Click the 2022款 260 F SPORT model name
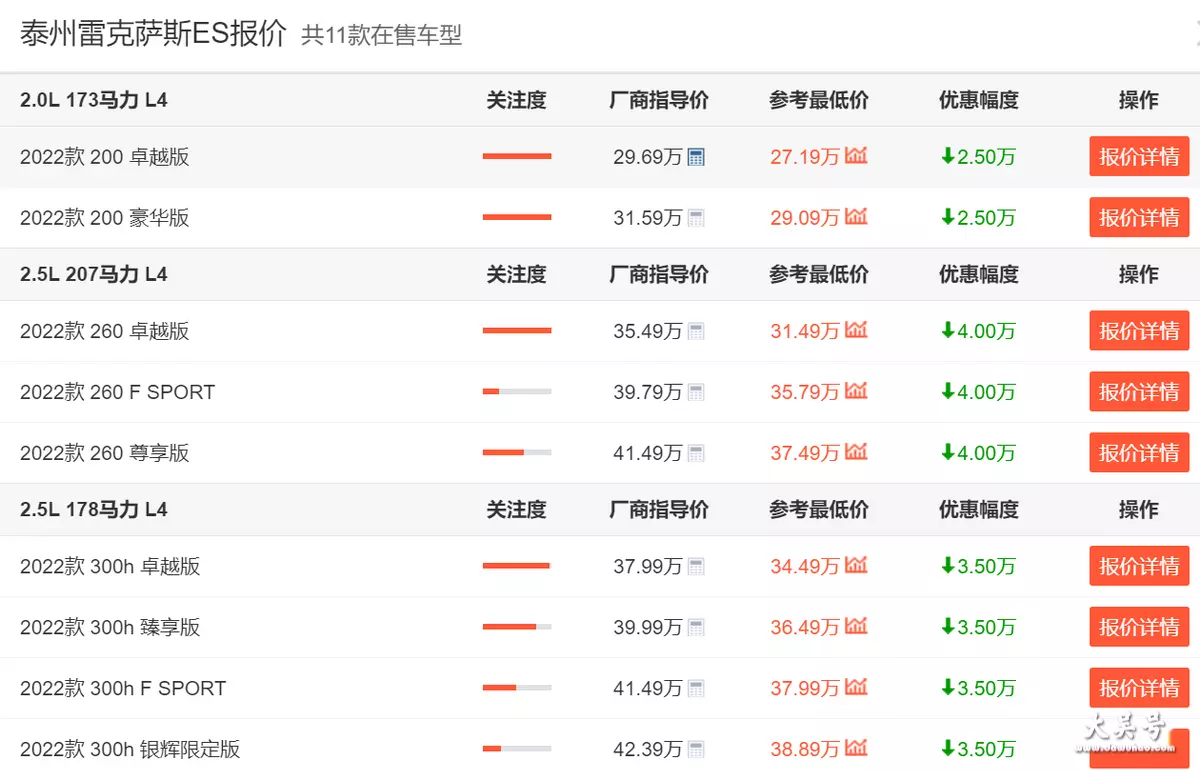Image resolution: width=1200 pixels, height=770 pixels. click(118, 392)
